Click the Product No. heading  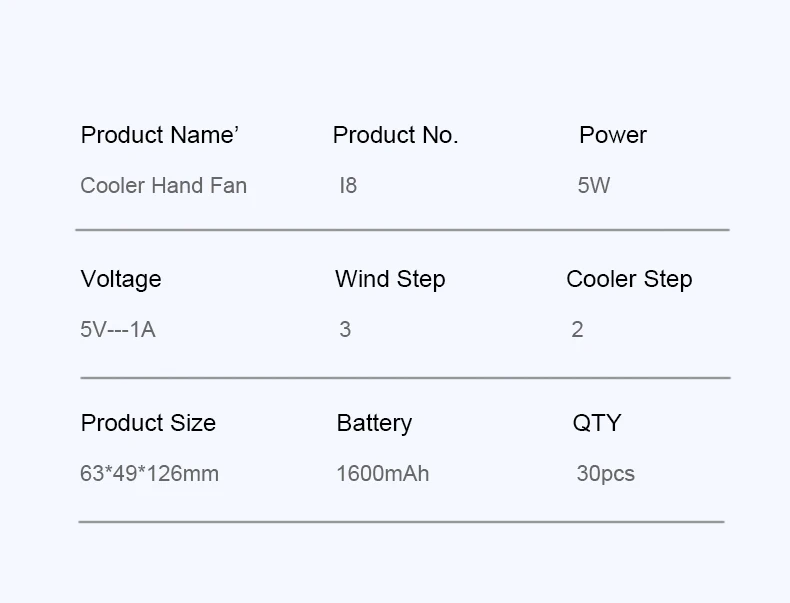tap(395, 135)
